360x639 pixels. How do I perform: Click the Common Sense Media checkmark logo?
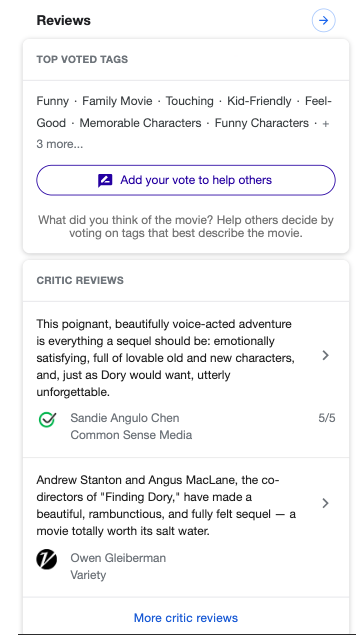click(47, 419)
